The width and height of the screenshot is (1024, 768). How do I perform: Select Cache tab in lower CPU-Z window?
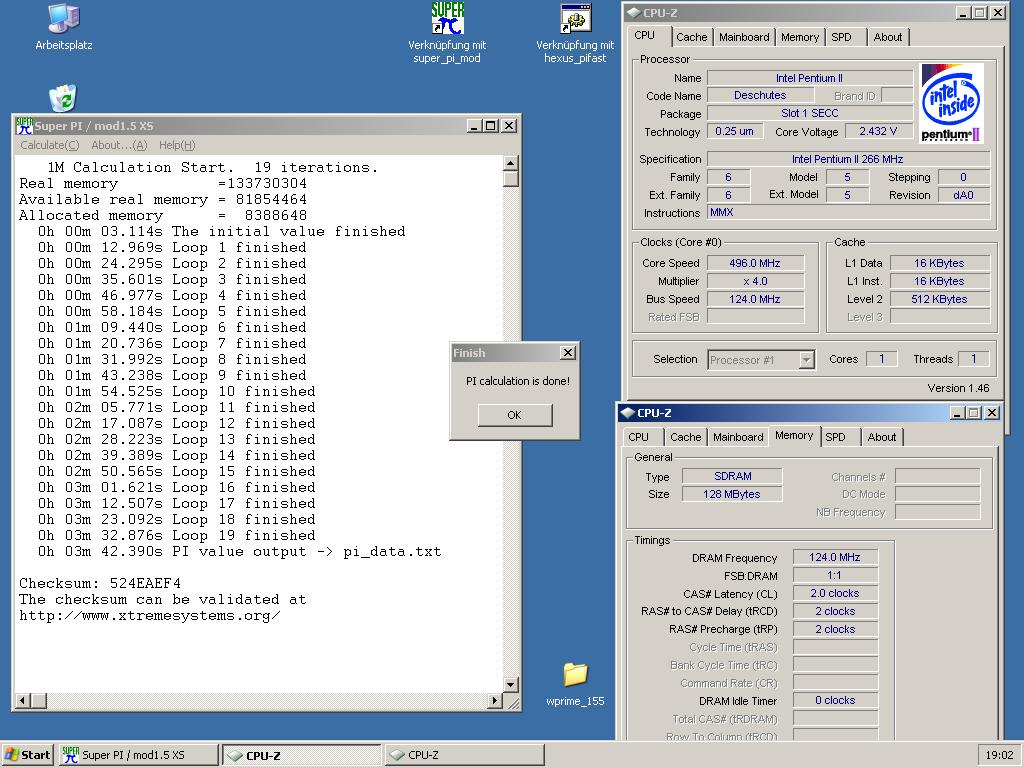tap(686, 437)
